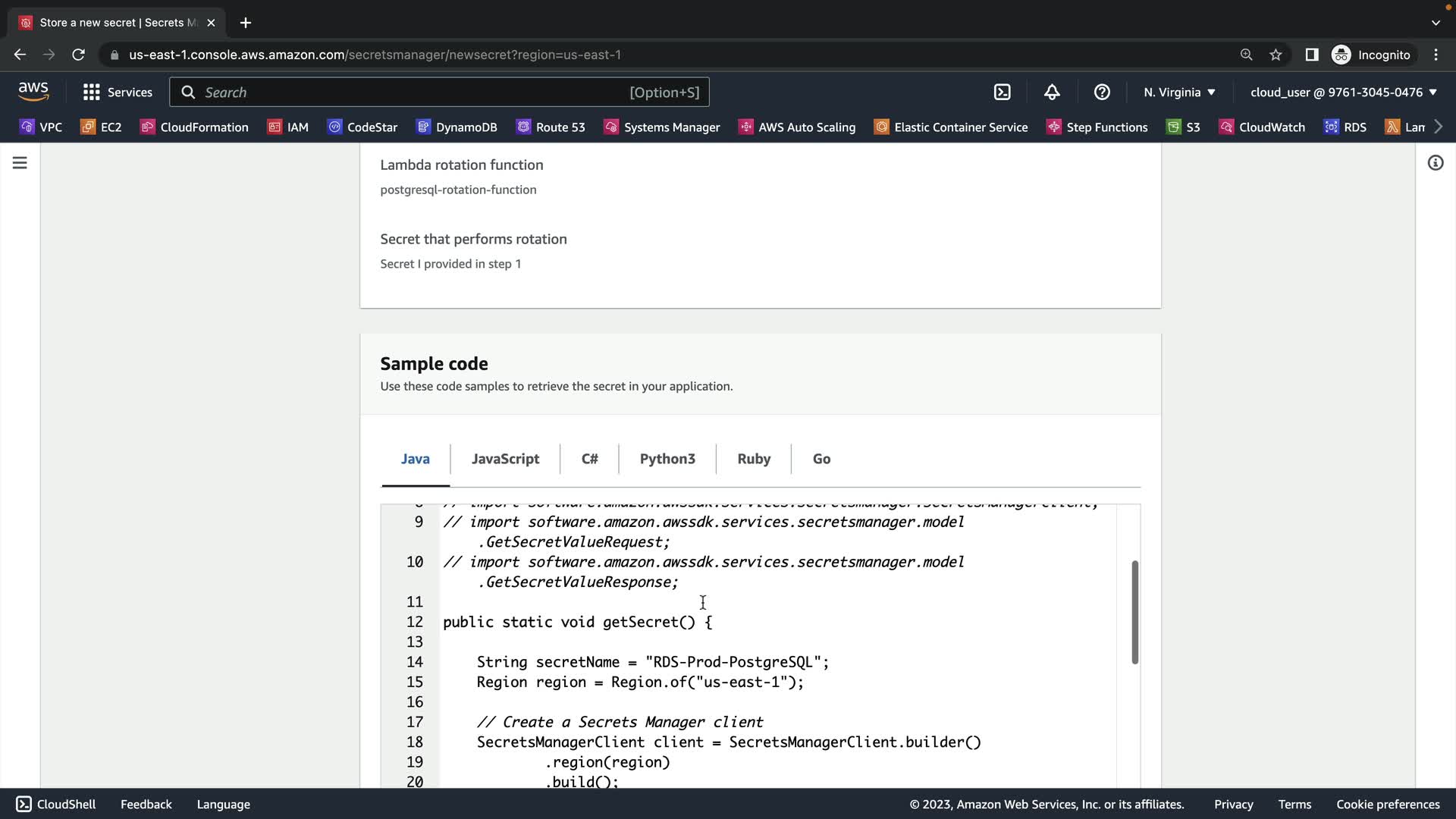
Task: Open the DynamoDB favorites shortcut
Action: [x=457, y=127]
